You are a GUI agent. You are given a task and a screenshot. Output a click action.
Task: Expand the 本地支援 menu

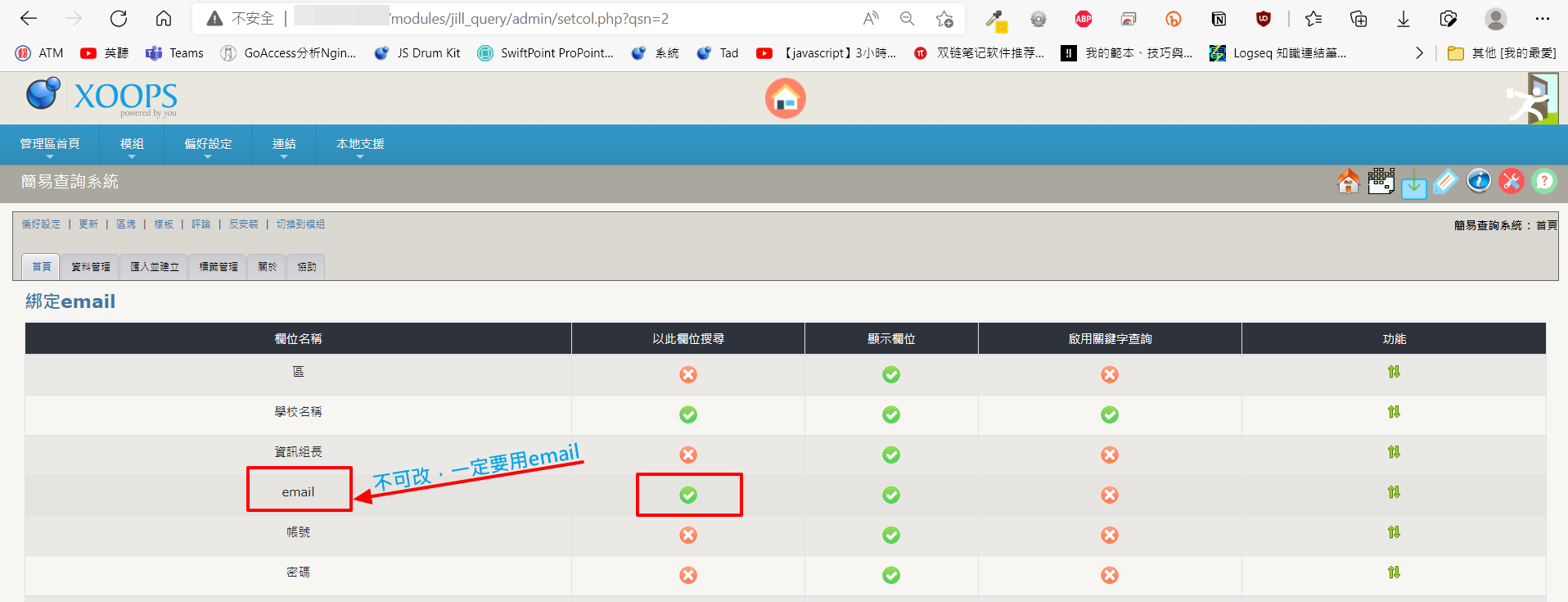(360, 144)
